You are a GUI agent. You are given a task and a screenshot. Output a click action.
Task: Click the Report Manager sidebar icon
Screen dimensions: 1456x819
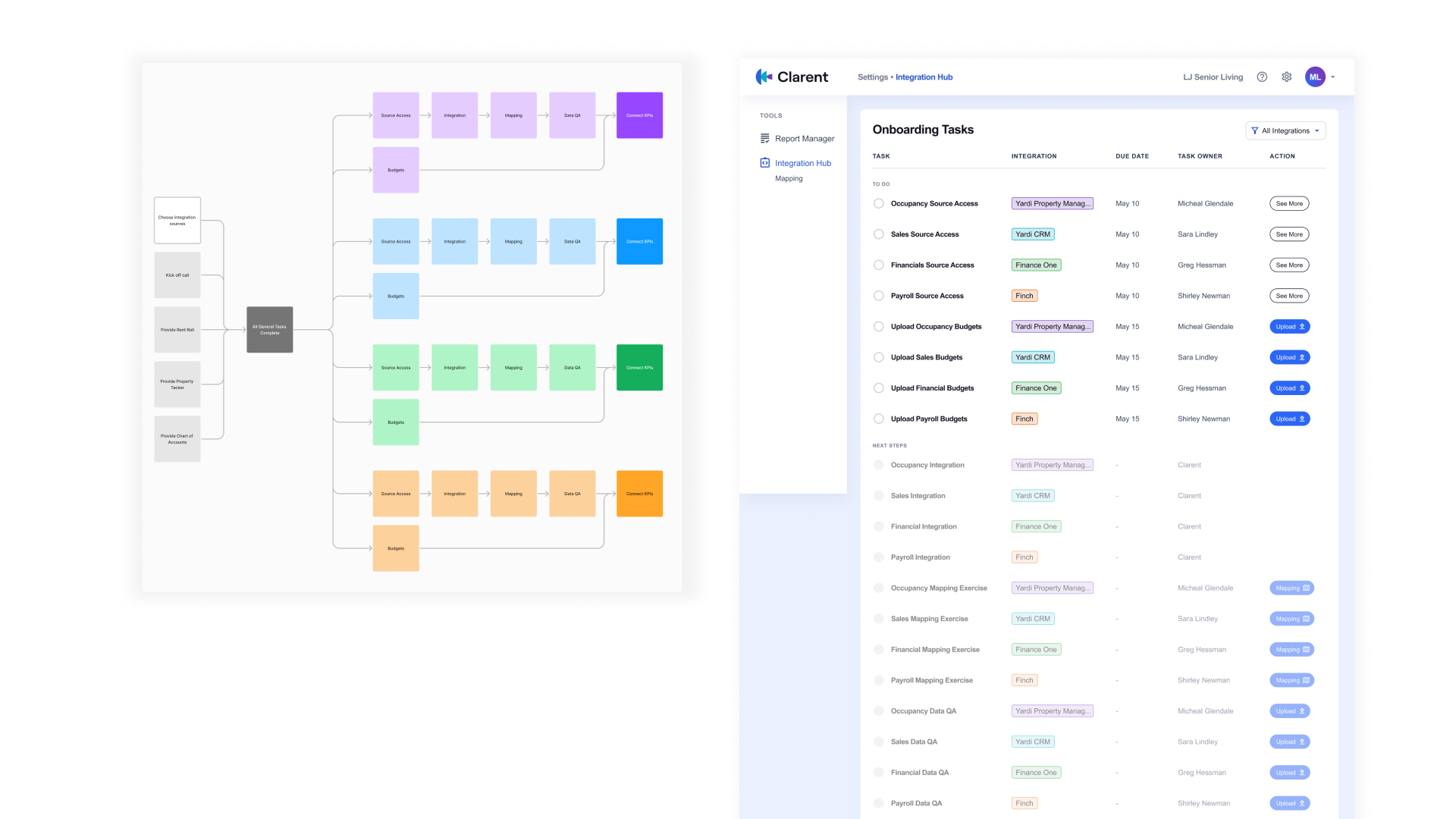764,138
